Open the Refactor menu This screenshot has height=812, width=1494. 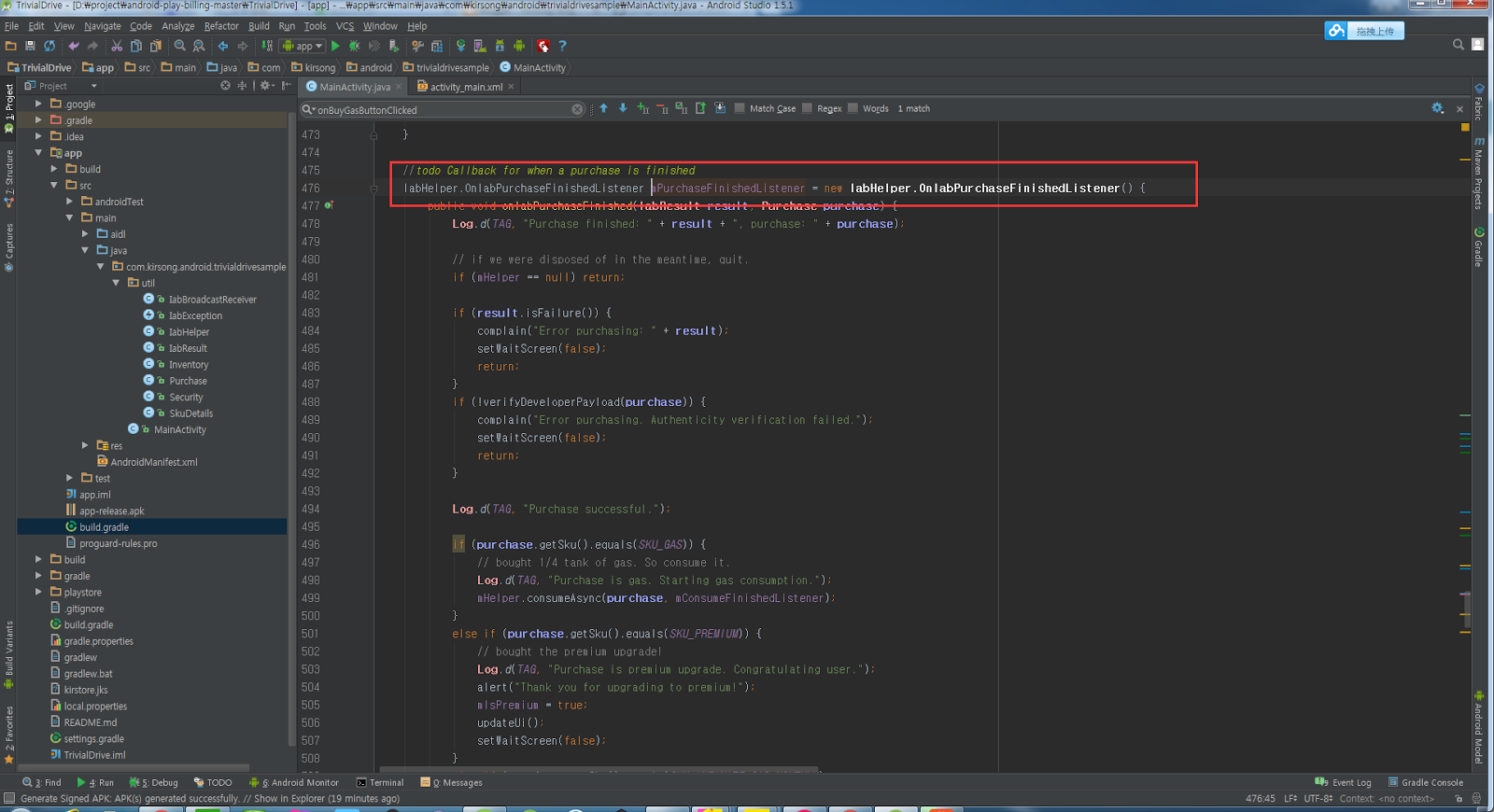tap(221, 26)
